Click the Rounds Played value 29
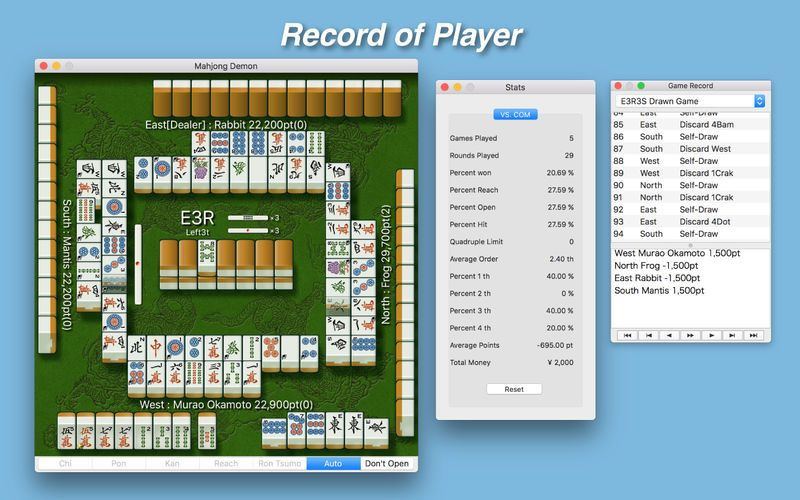This screenshot has width=800, height=500. tap(569, 156)
